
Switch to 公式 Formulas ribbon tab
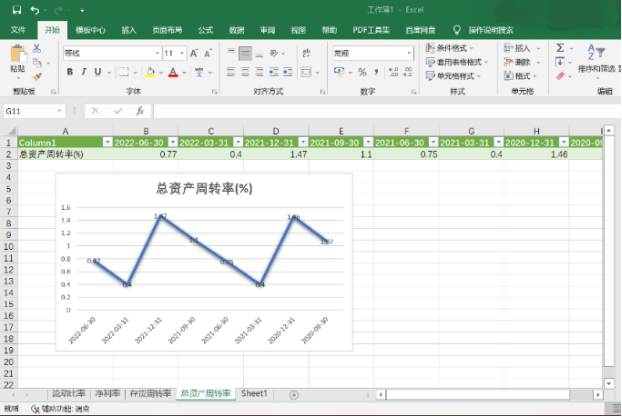pyautogui.click(x=205, y=30)
